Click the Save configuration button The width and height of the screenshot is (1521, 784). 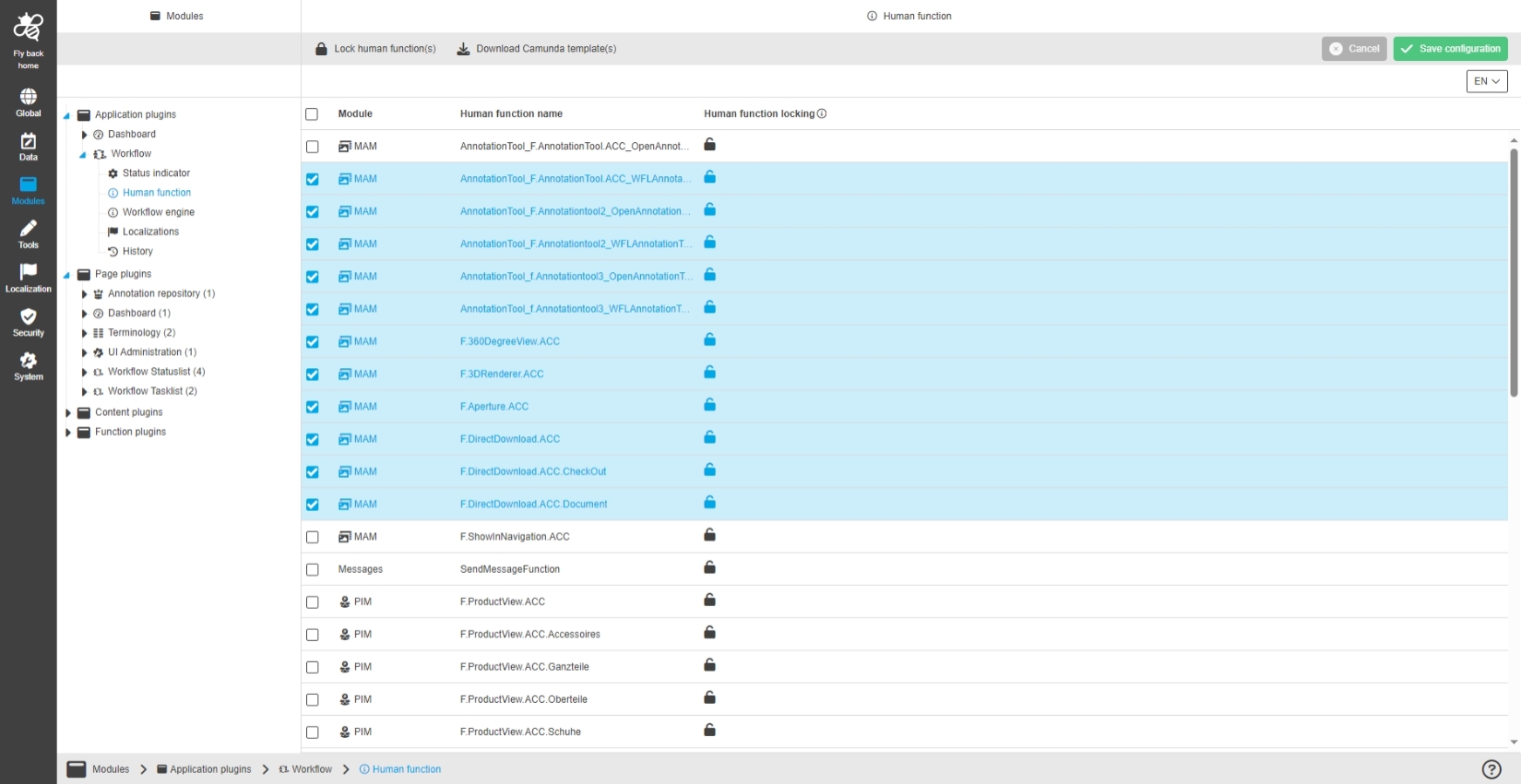[1449, 49]
